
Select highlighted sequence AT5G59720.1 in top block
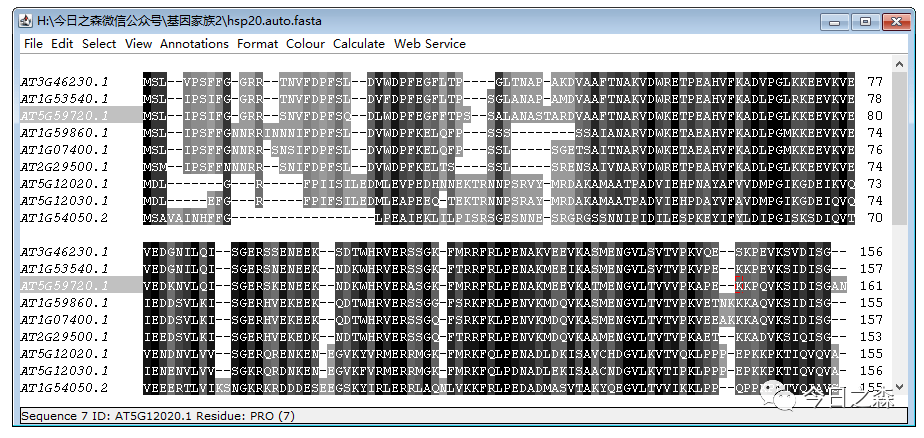(x=65, y=116)
